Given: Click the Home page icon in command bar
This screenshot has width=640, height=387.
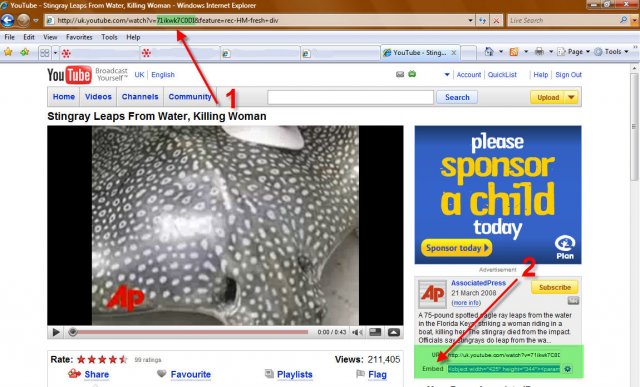Looking at the screenshot, I should [489, 52].
